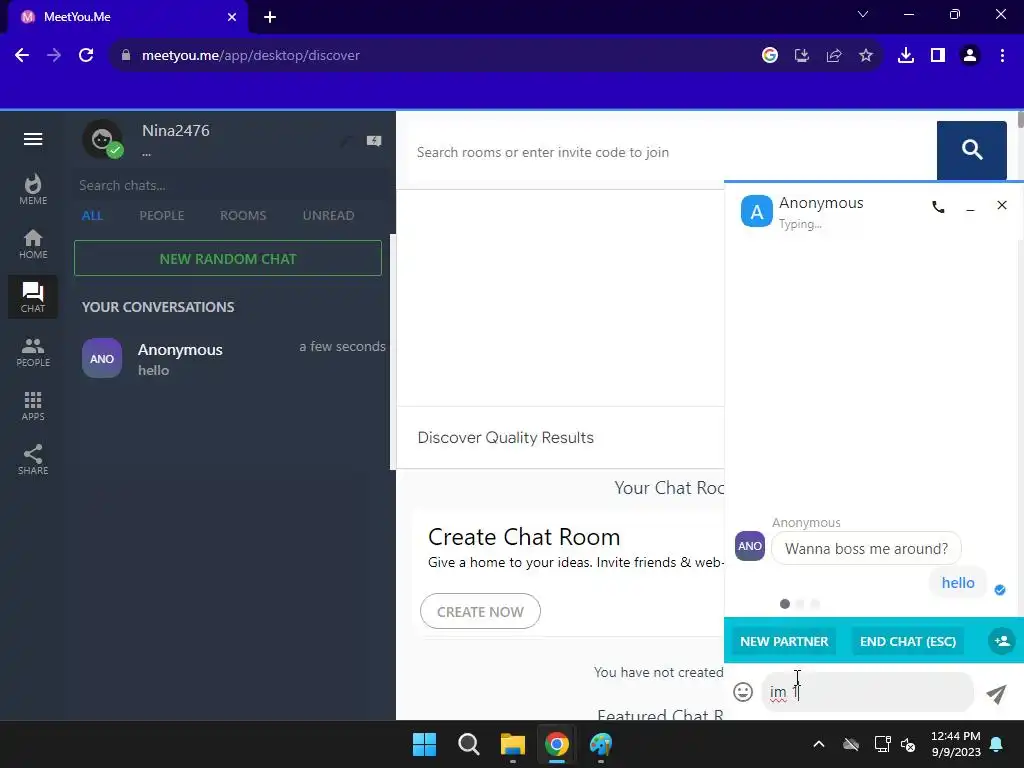Viewport: 1024px width, 768px height.
Task: Click the 'YOUR CONVERSATIONS' label
Action: [158, 307]
